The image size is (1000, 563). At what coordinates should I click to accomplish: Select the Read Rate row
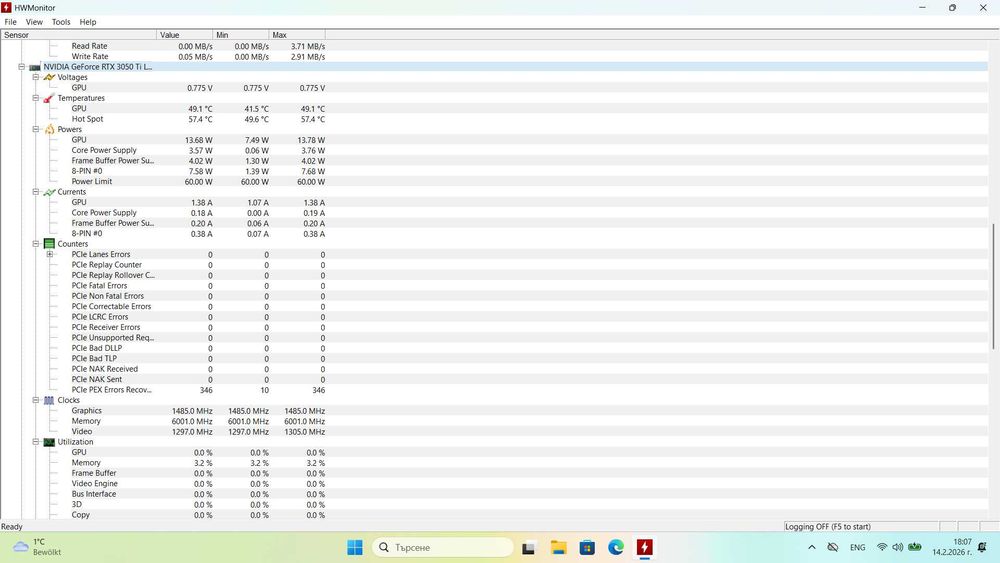(494, 46)
